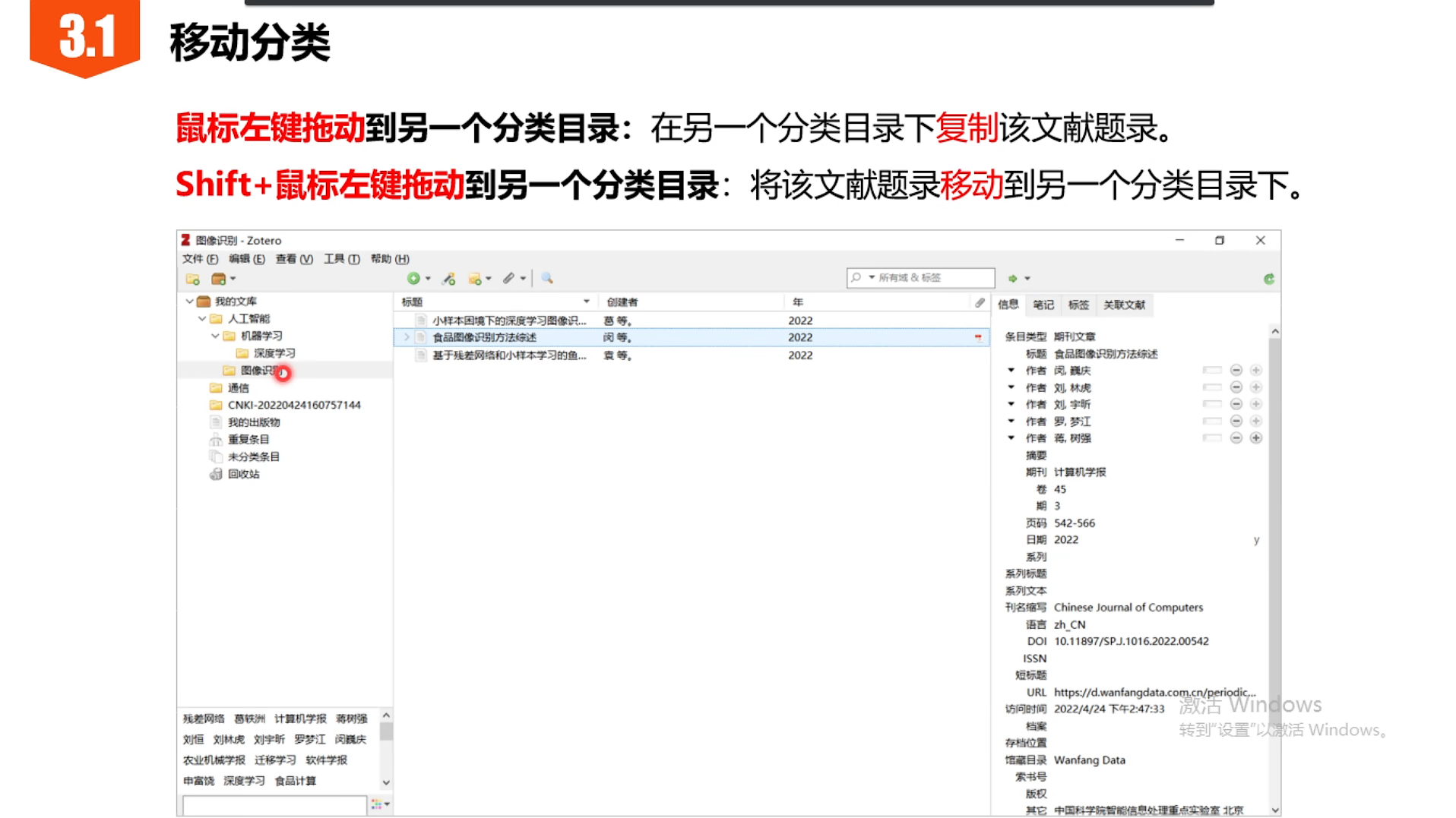Sort by attachments using the paperclip column header
This screenshot has height=818, width=1456.
point(979,302)
